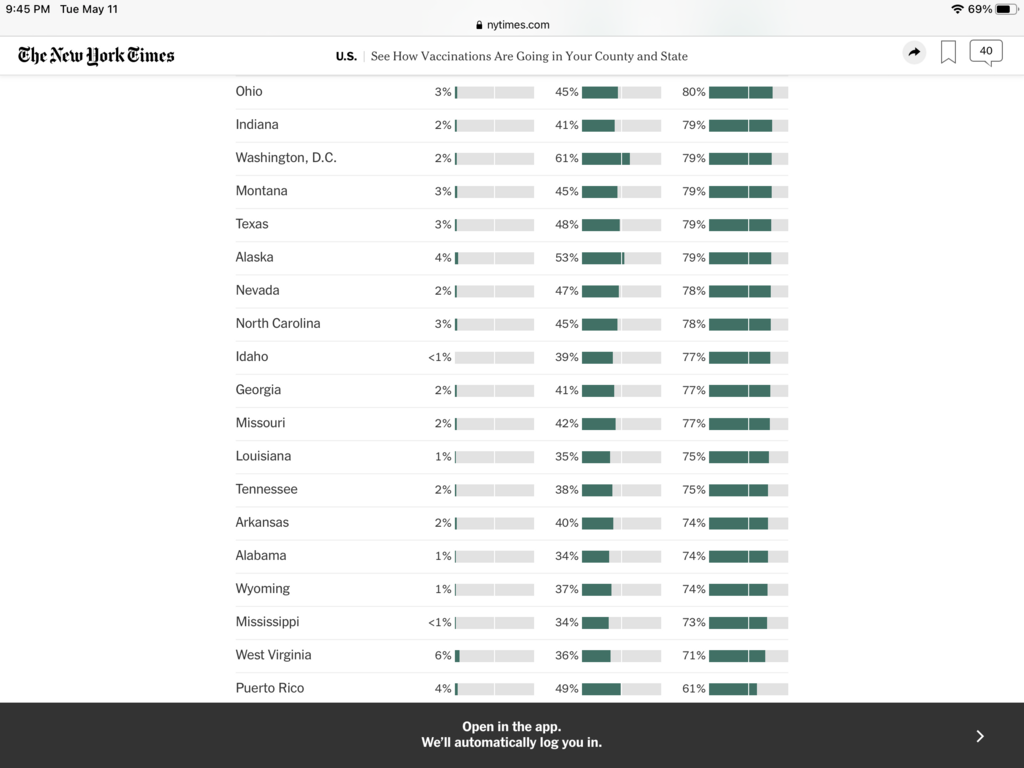Tap the Wi-Fi status icon
This screenshot has width=1024, height=768.
[957, 9]
